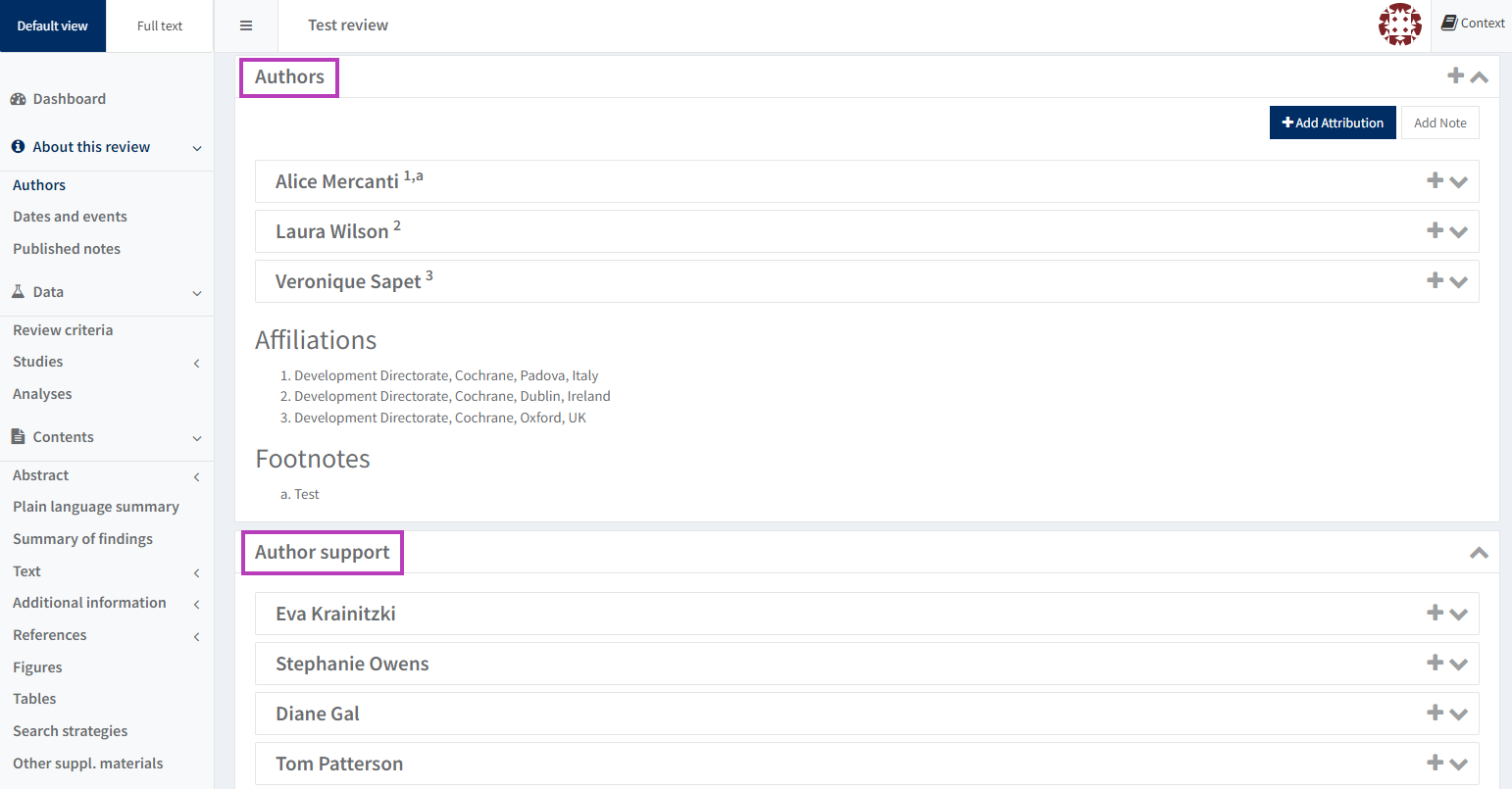Select the Default view tab
This screenshot has height=789, width=1512.
point(53,25)
